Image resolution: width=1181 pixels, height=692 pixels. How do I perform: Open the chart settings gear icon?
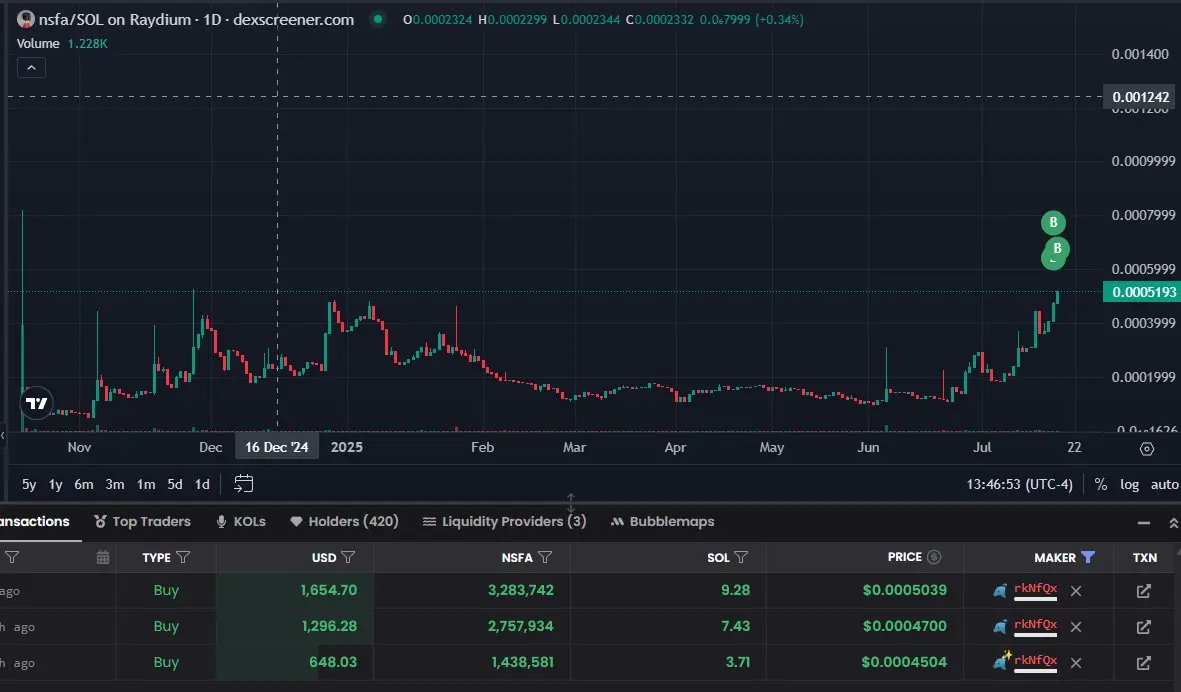coord(1146,449)
